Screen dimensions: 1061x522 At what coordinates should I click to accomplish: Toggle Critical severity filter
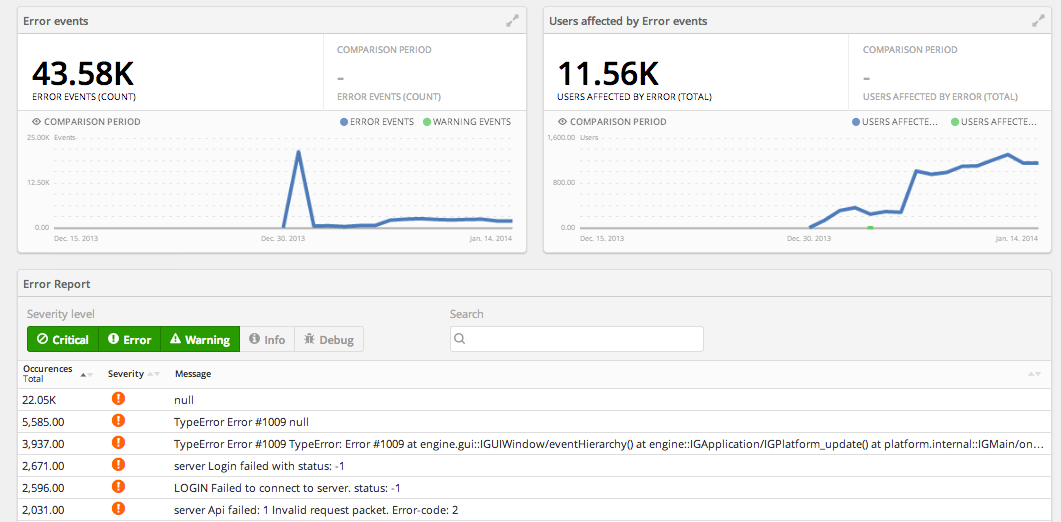point(62,340)
